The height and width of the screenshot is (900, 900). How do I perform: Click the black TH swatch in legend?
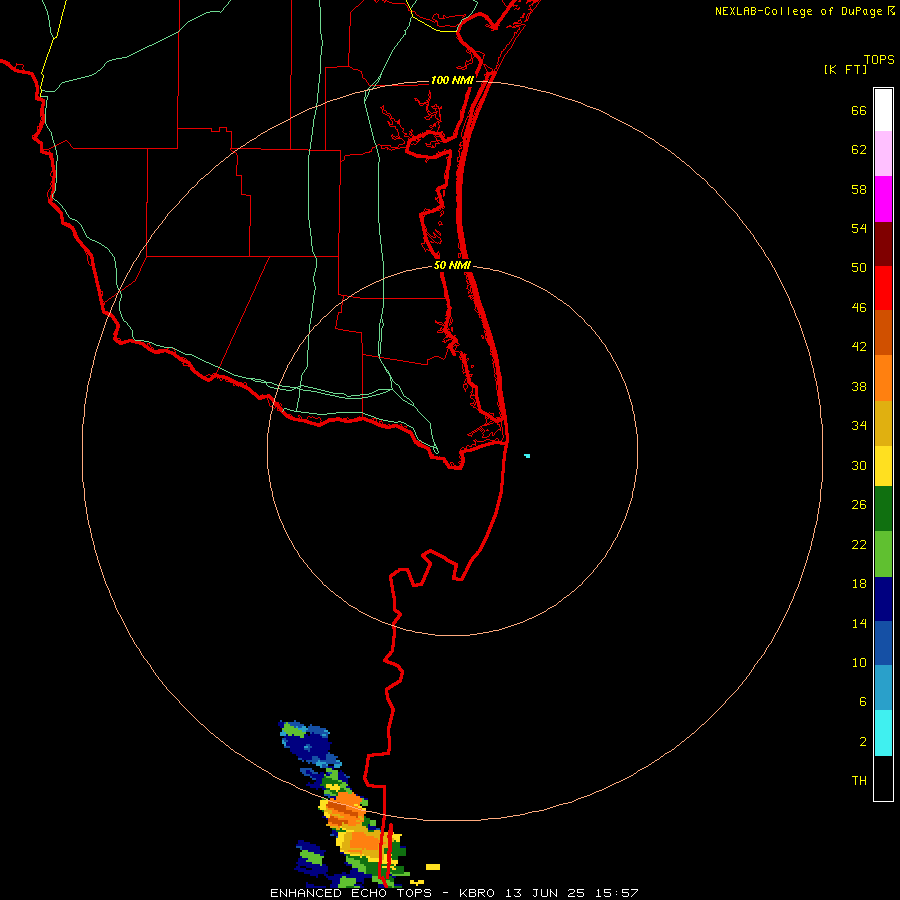[x=883, y=778]
